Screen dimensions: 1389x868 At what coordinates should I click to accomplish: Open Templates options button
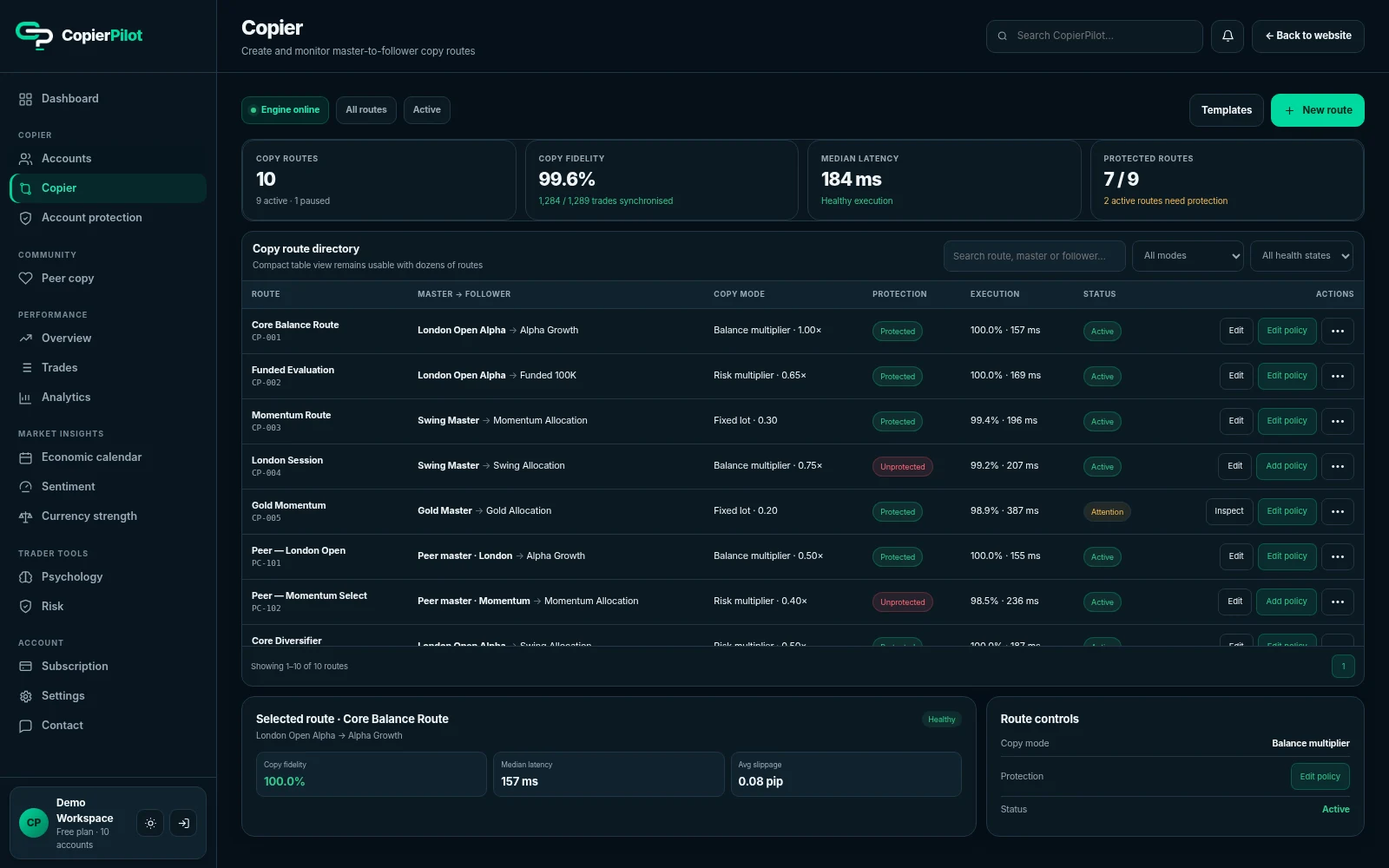(x=1226, y=110)
